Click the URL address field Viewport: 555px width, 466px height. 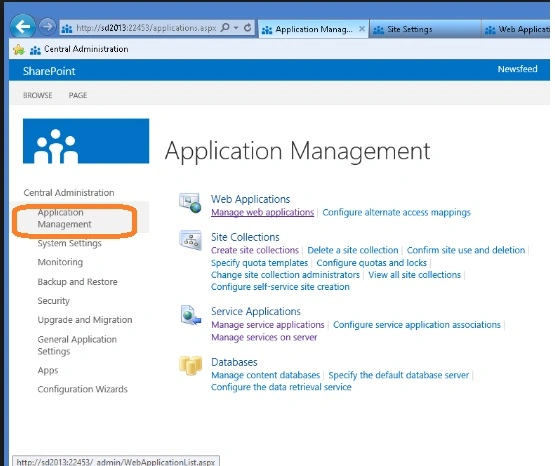146,28
